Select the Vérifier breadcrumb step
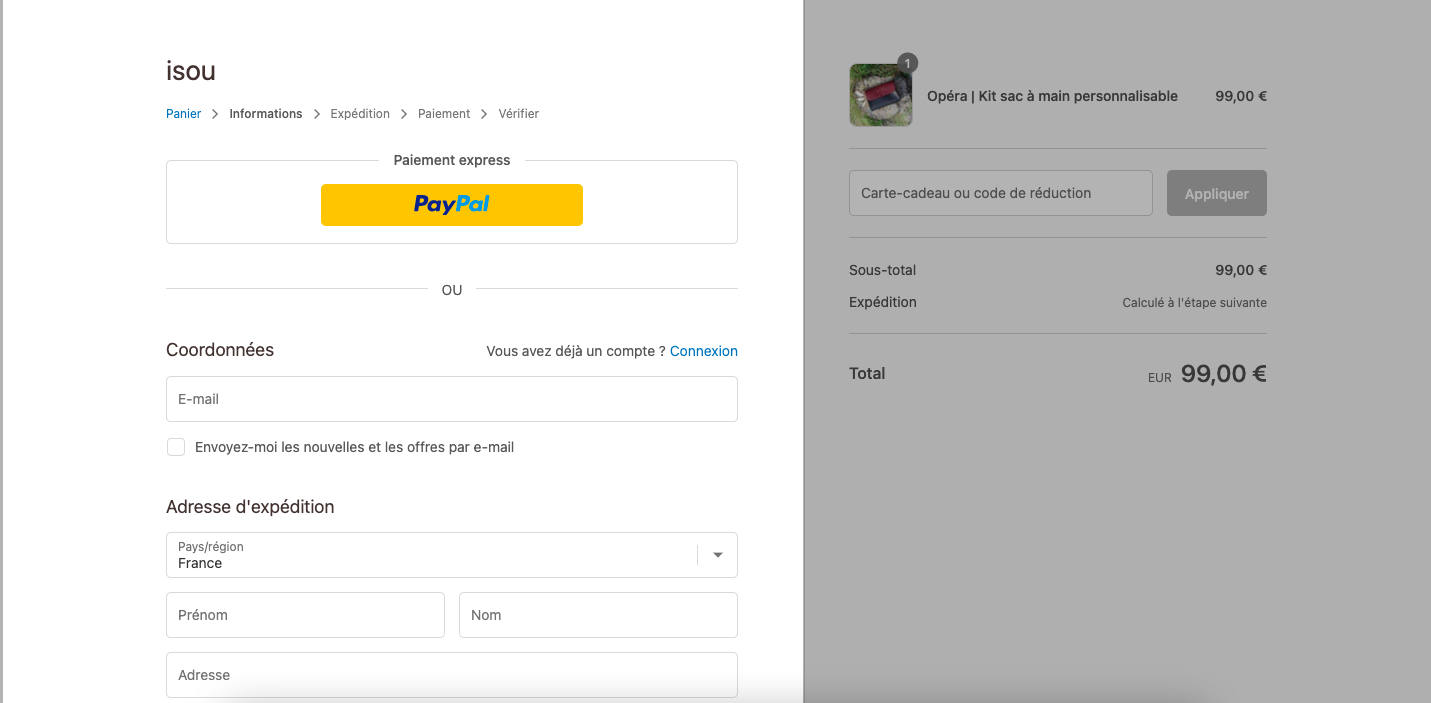This screenshot has width=1431, height=703. point(518,114)
